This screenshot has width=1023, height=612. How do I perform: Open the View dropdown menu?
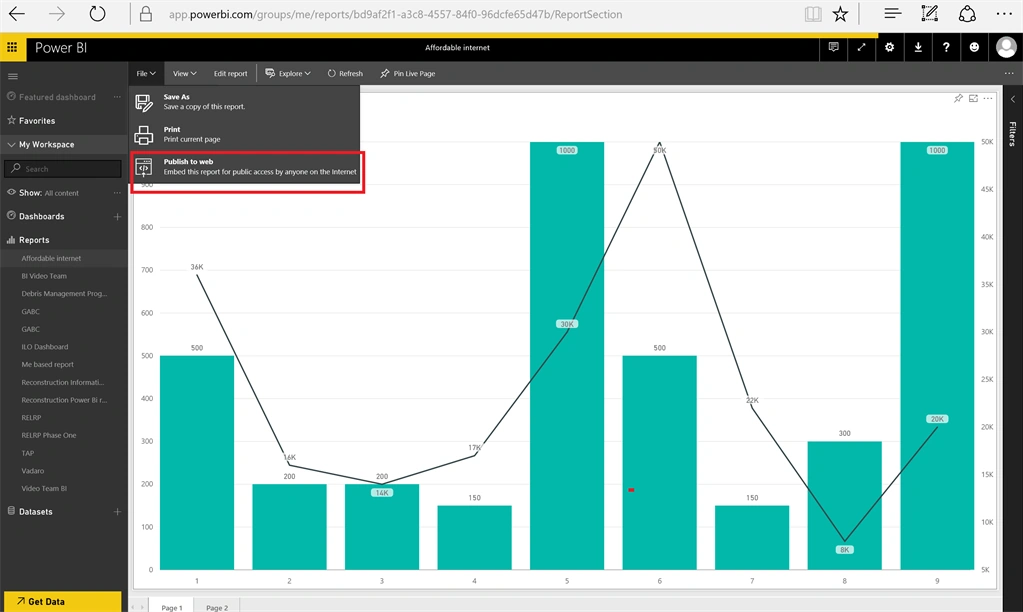(x=184, y=74)
